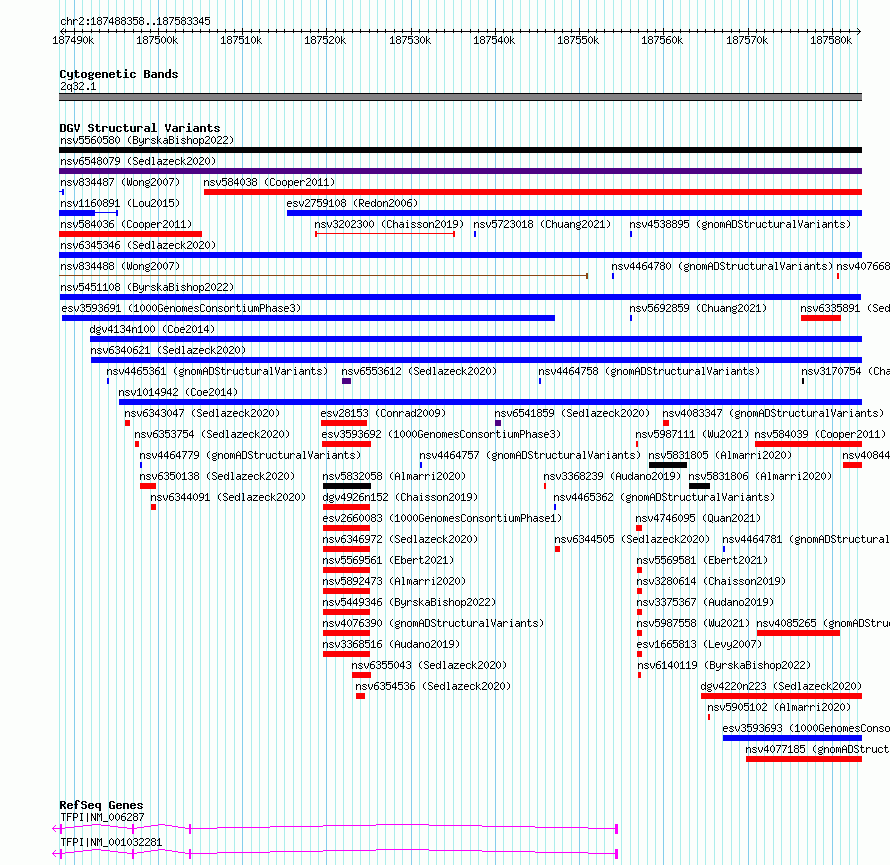Select nsv6541859 (Sedlazeck2020) label
This screenshot has width=890, height=865.
coord(572,413)
